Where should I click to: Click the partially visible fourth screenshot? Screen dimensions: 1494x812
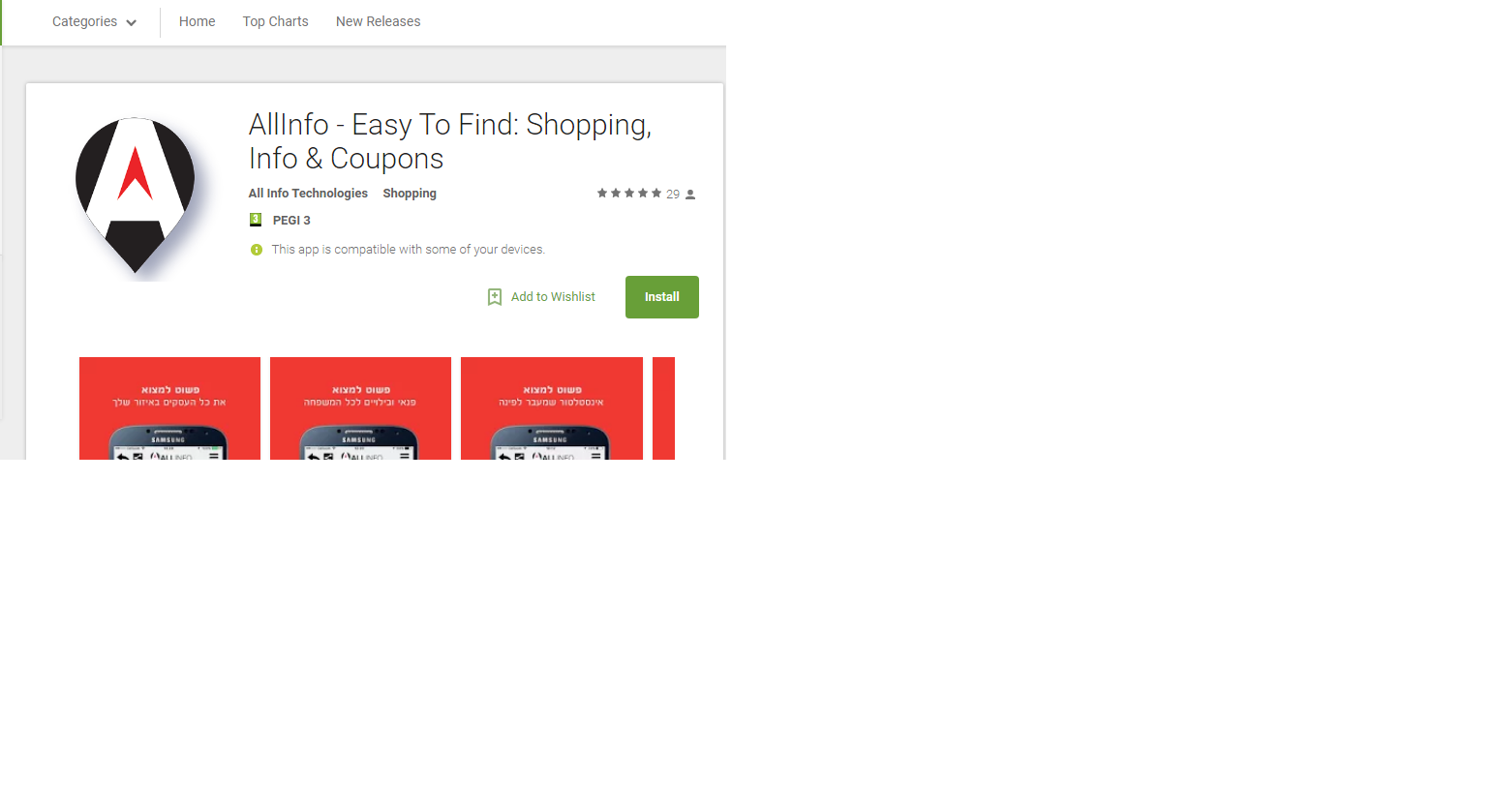(x=663, y=408)
